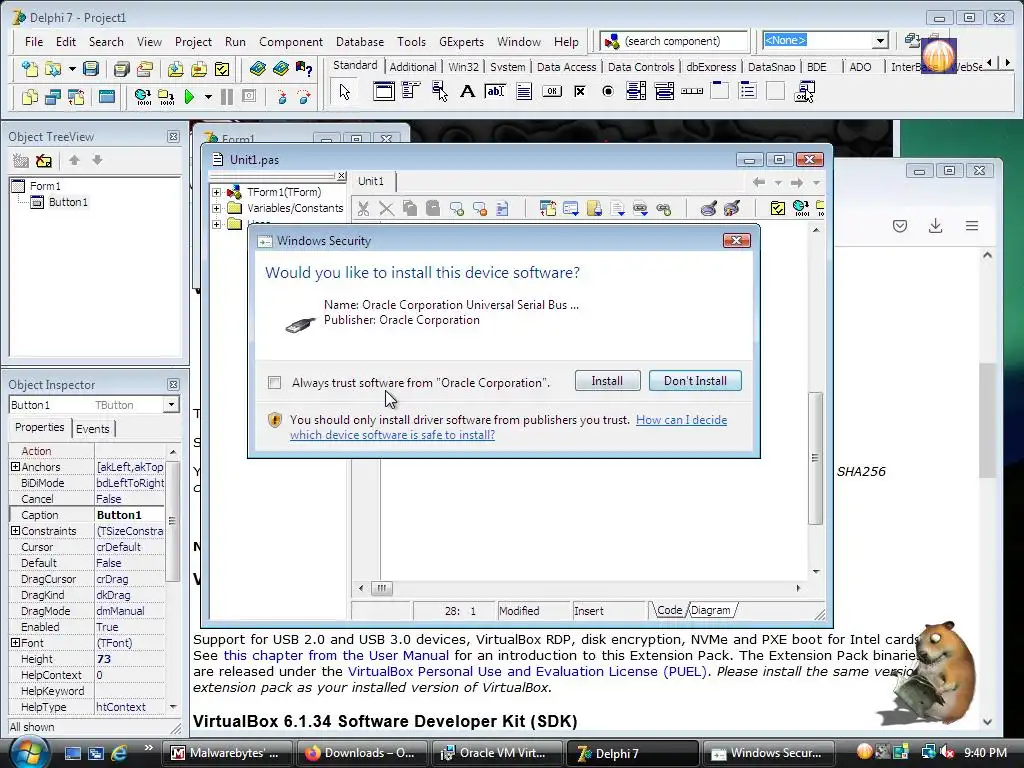Click the New Items icon in Delphi toolbar
The width and height of the screenshot is (1024, 768).
coord(30,68)
